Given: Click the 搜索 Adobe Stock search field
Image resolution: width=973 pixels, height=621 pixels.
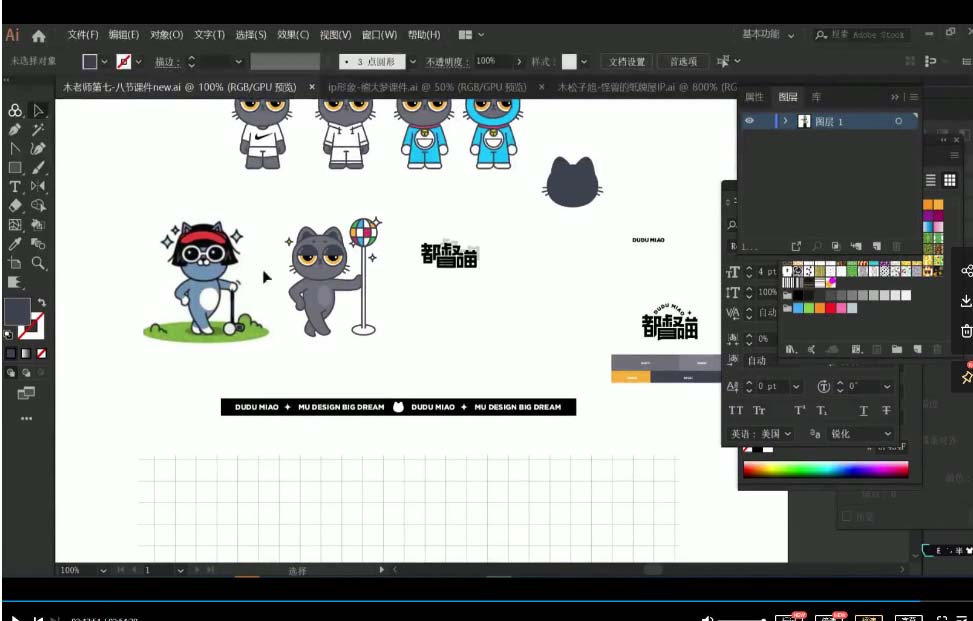Looking at the screenshot, I should (x=862, y=35).
